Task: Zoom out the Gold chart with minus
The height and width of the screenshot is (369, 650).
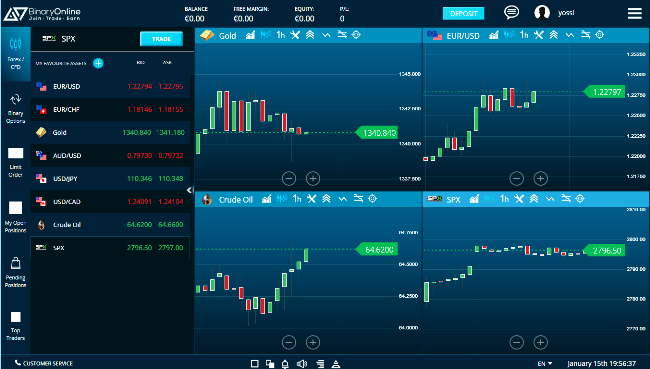Action: click(289, 179)
